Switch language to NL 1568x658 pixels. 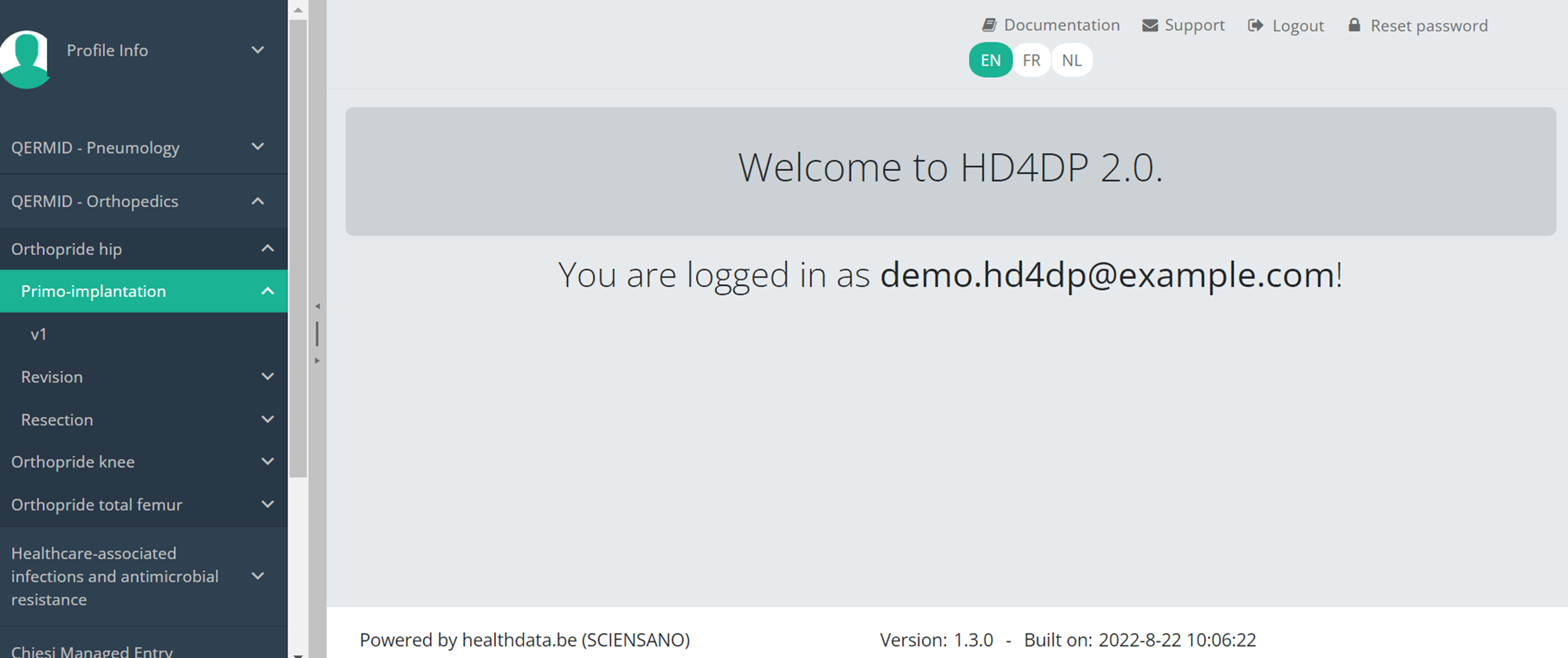(x=1071, y=60)
